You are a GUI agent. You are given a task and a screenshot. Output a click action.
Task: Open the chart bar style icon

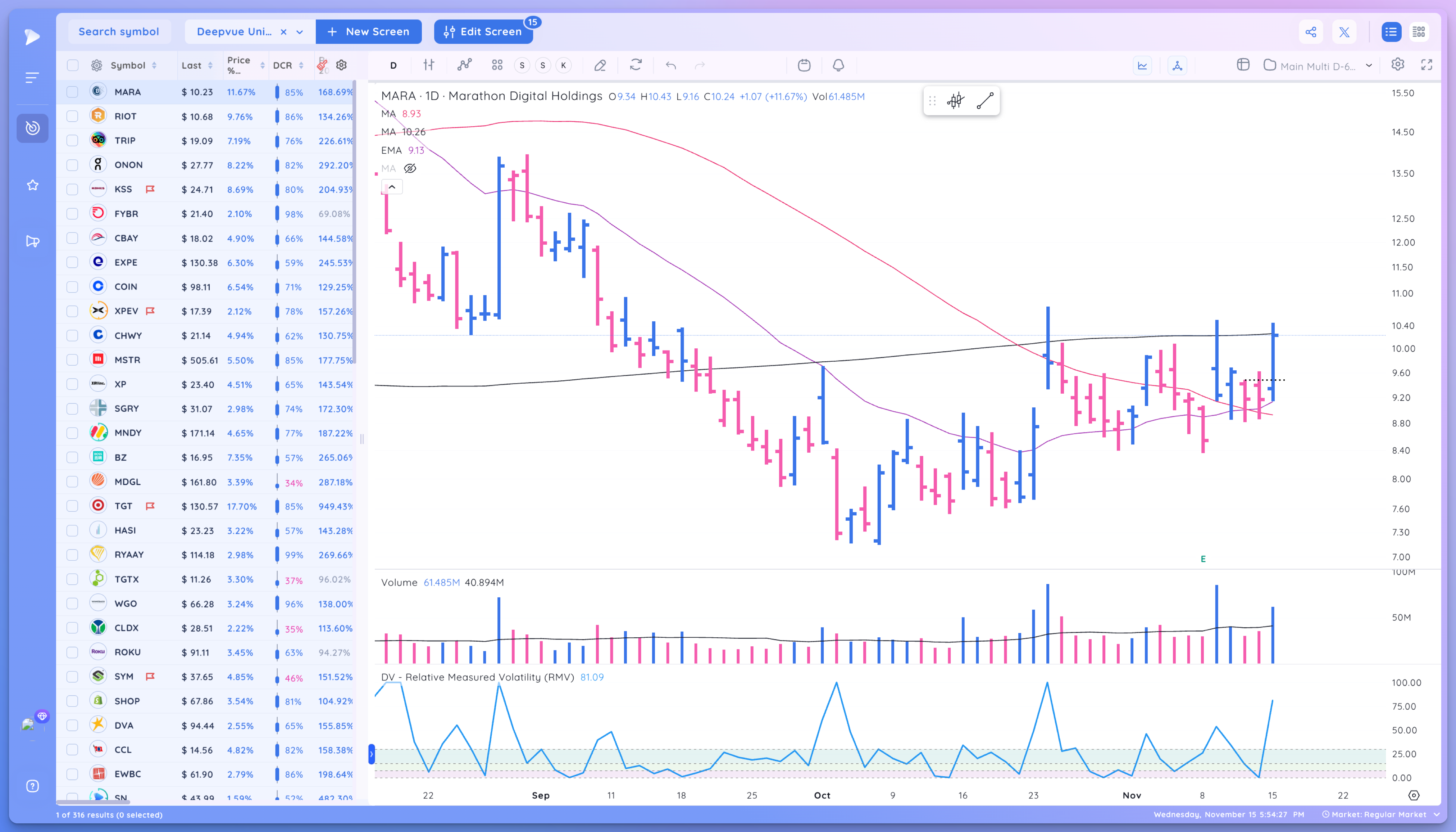[429, 65]
